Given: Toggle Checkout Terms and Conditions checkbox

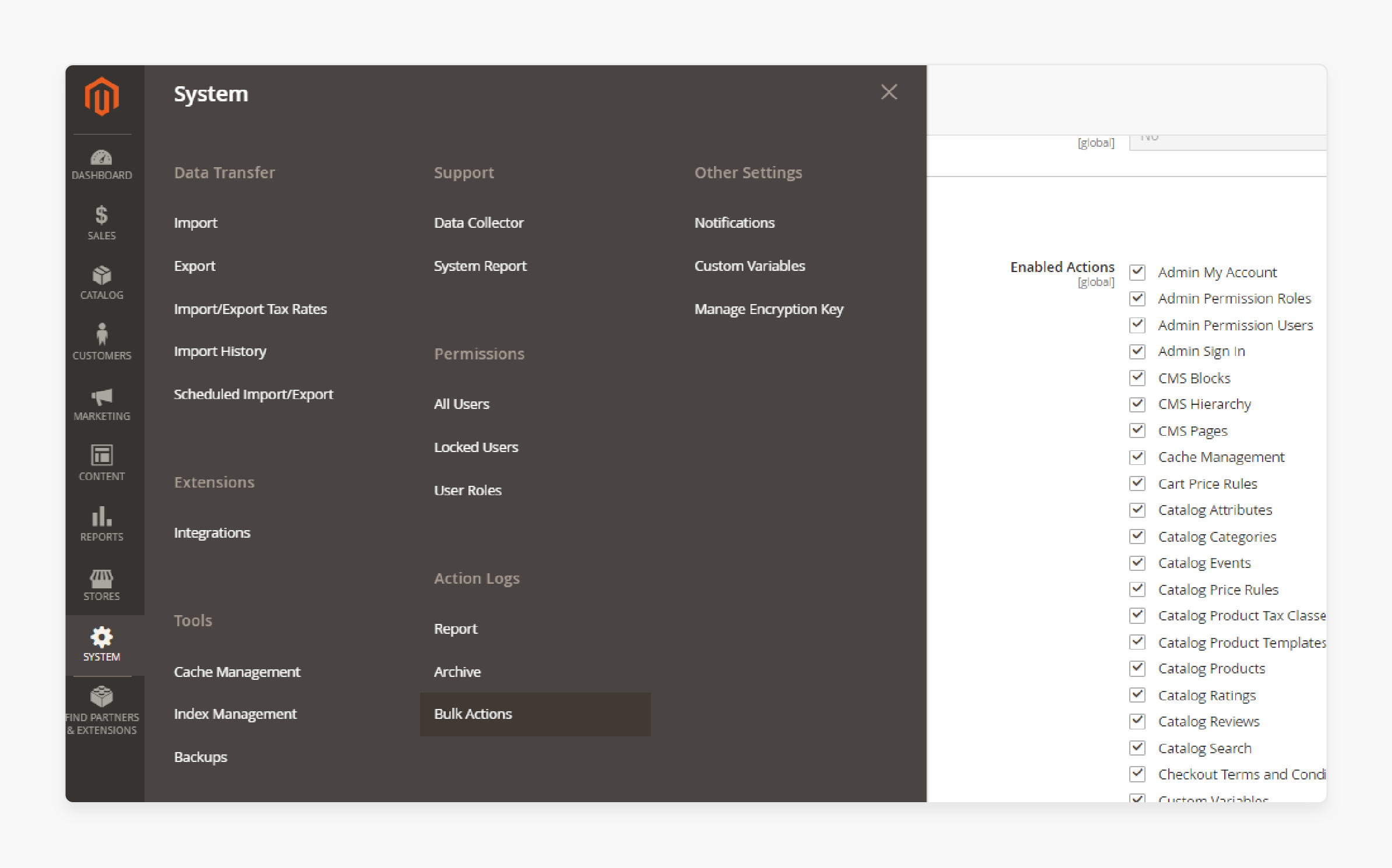Looking at the screenshot, I should [x=1137, y=775].
